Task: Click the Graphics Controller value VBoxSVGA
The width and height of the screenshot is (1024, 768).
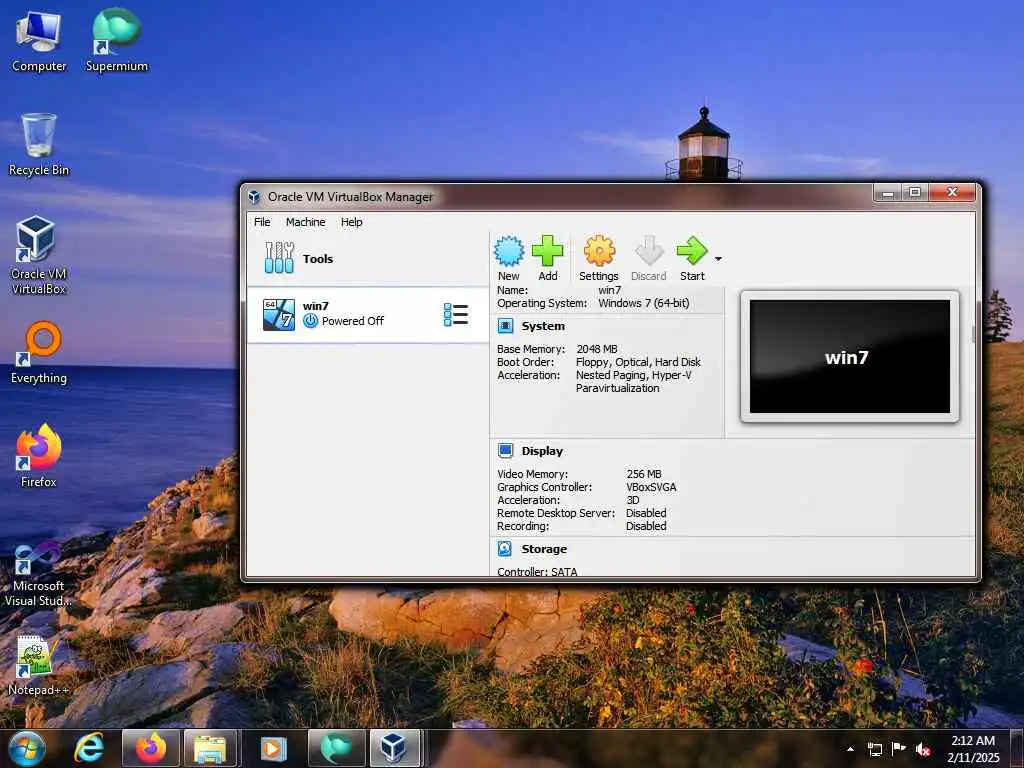Action: [x=651, y=487]
